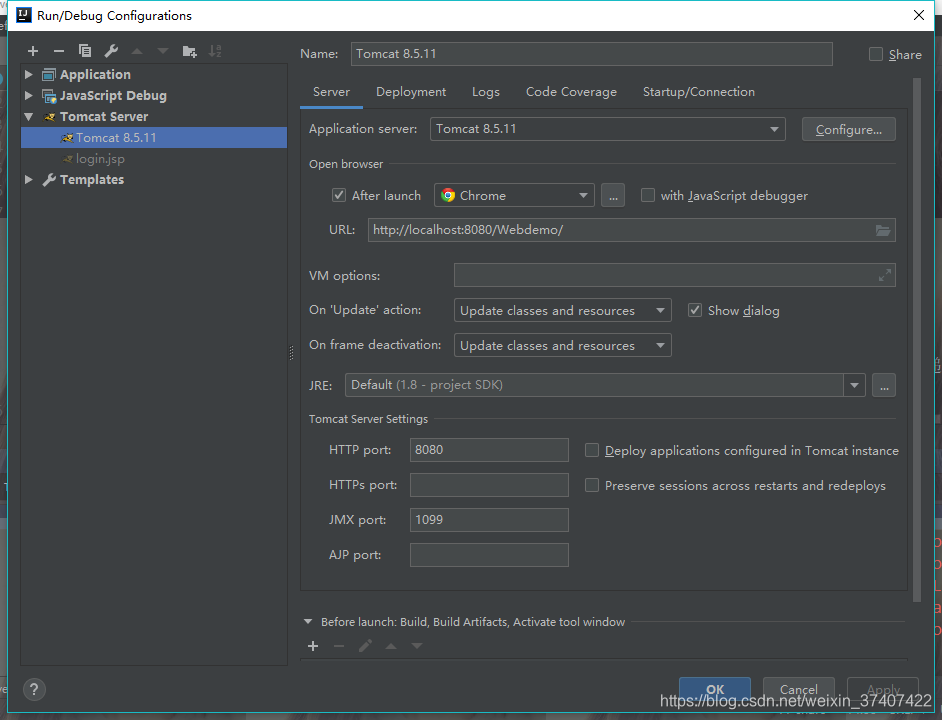This screenshot has width=942, height=720.
Task: Click the Apply button
Action: point(883,689)
